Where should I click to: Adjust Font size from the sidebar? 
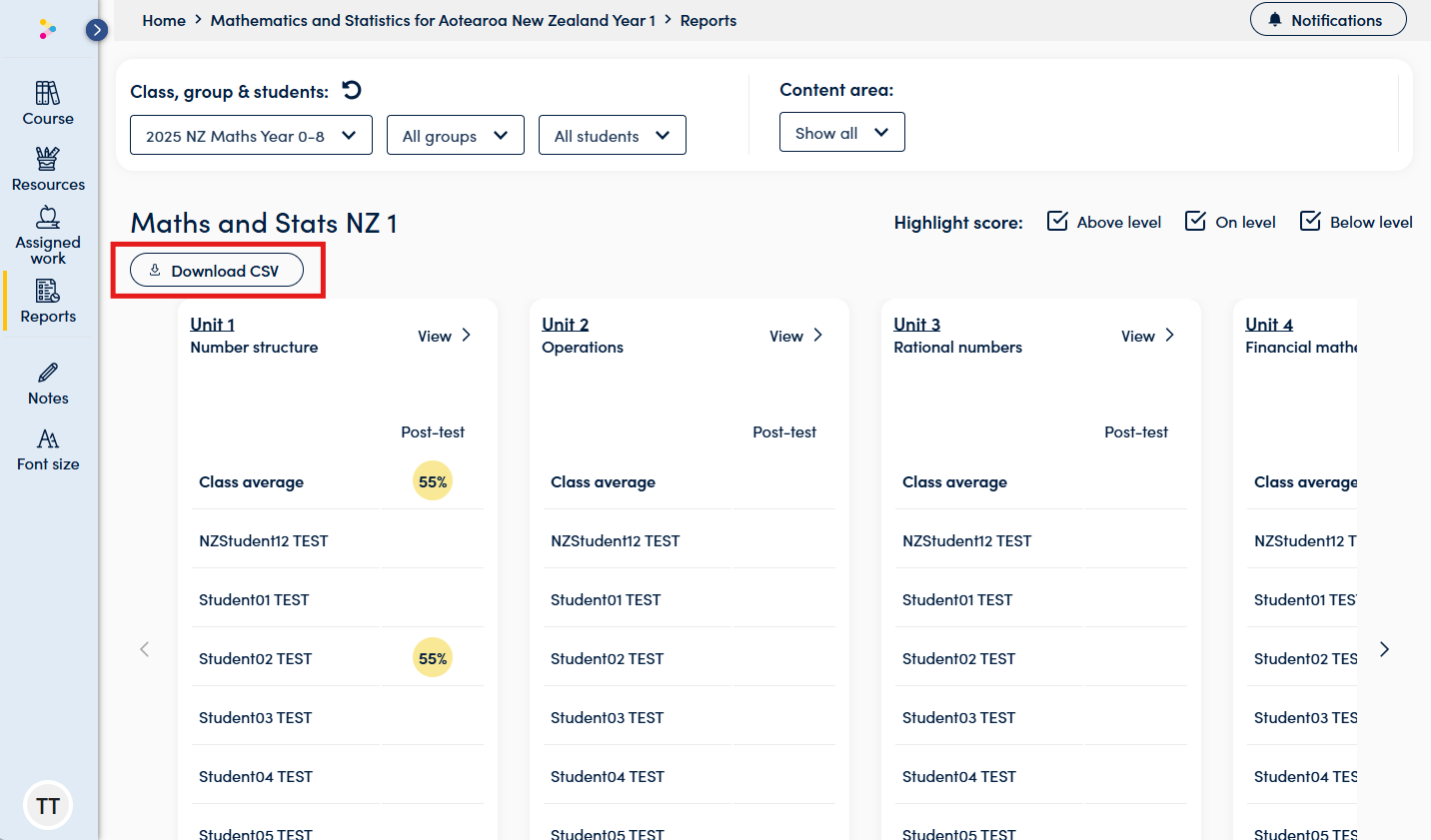(x=48, y=450)
